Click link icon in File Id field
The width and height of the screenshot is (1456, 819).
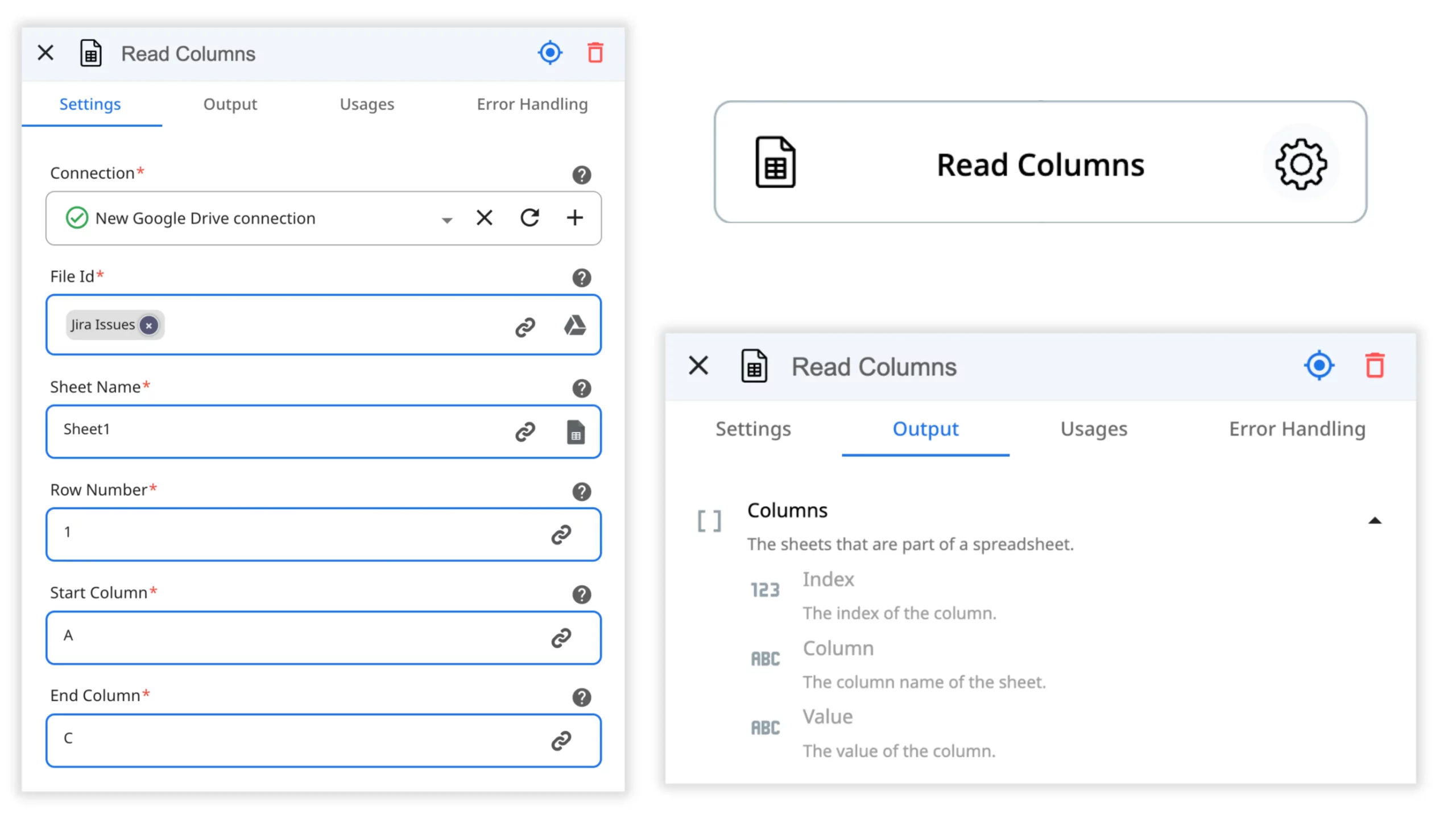pyautogui.click(x=525, y=326)
